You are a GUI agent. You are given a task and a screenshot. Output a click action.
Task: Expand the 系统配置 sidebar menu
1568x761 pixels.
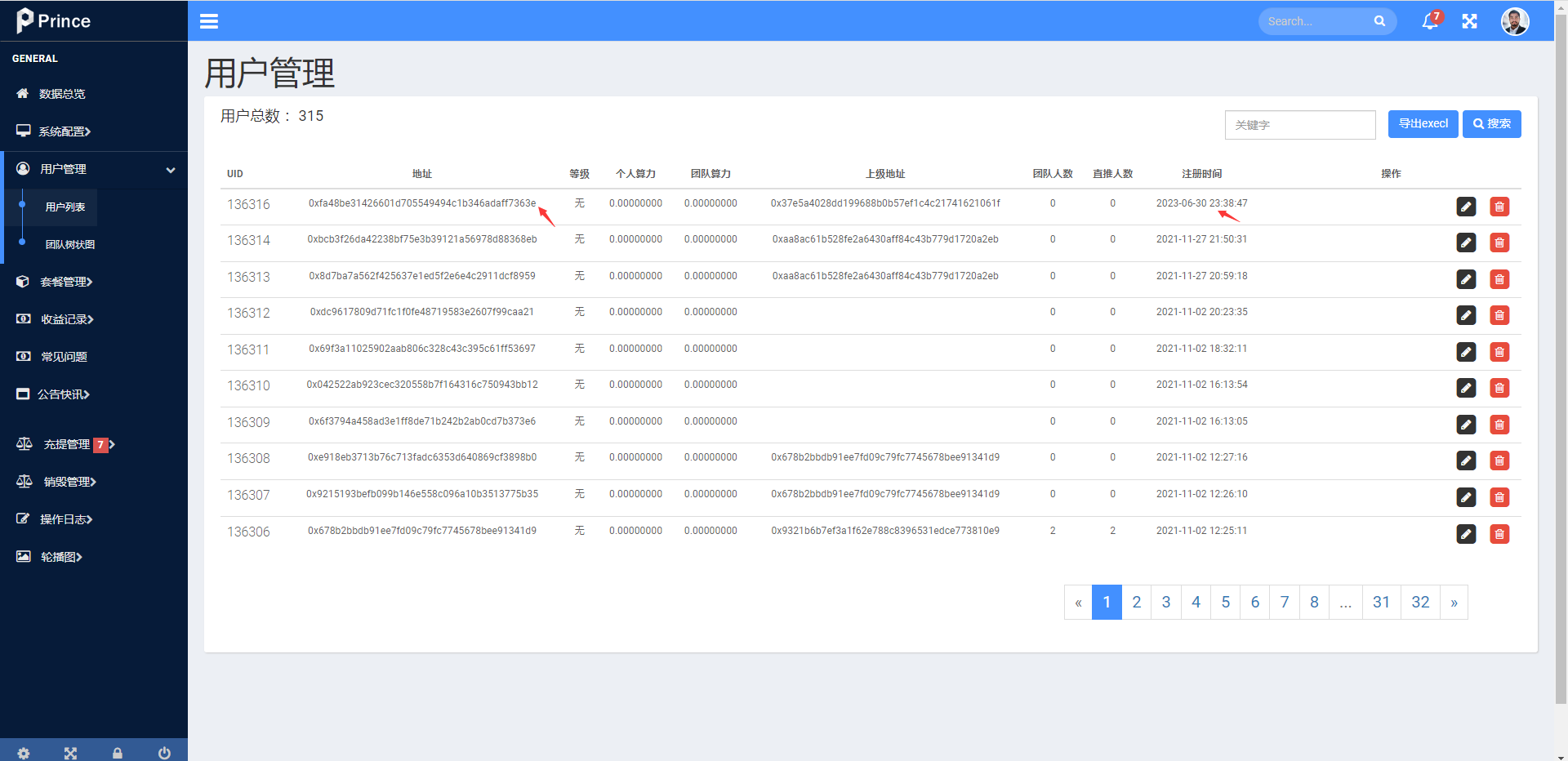[x=65, y=131]
